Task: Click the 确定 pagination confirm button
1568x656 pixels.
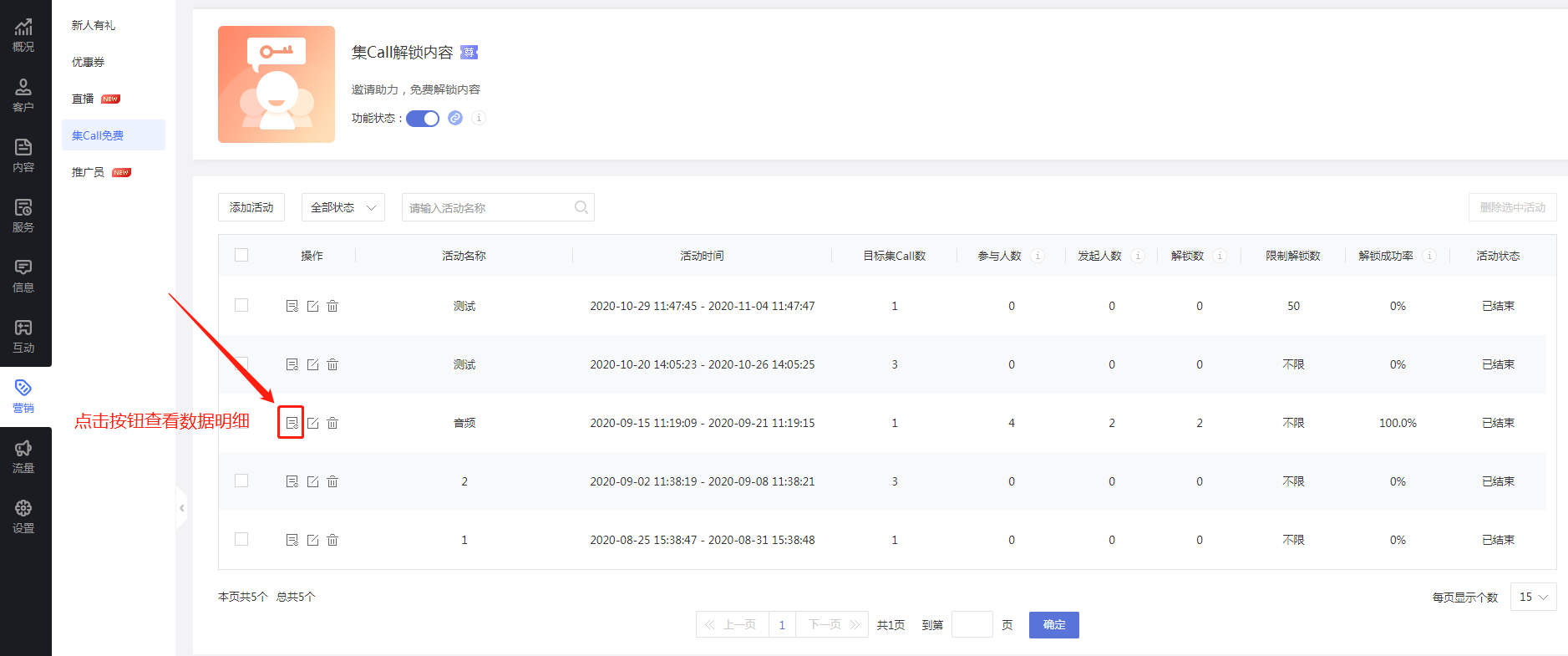Action: [x=1054, y=625]
